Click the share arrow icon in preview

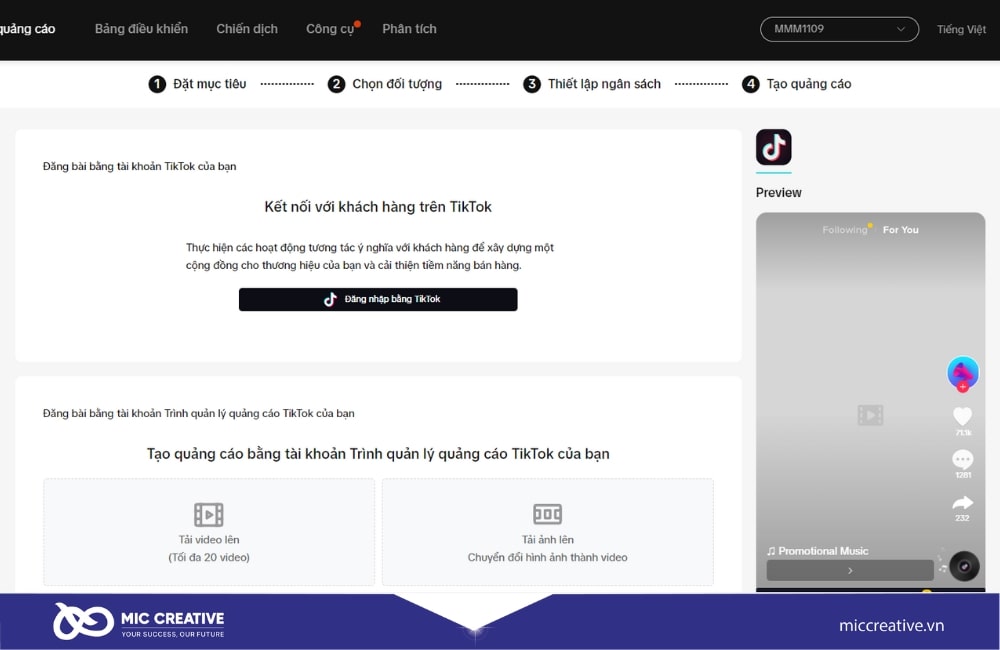click(x=962, y=503)
